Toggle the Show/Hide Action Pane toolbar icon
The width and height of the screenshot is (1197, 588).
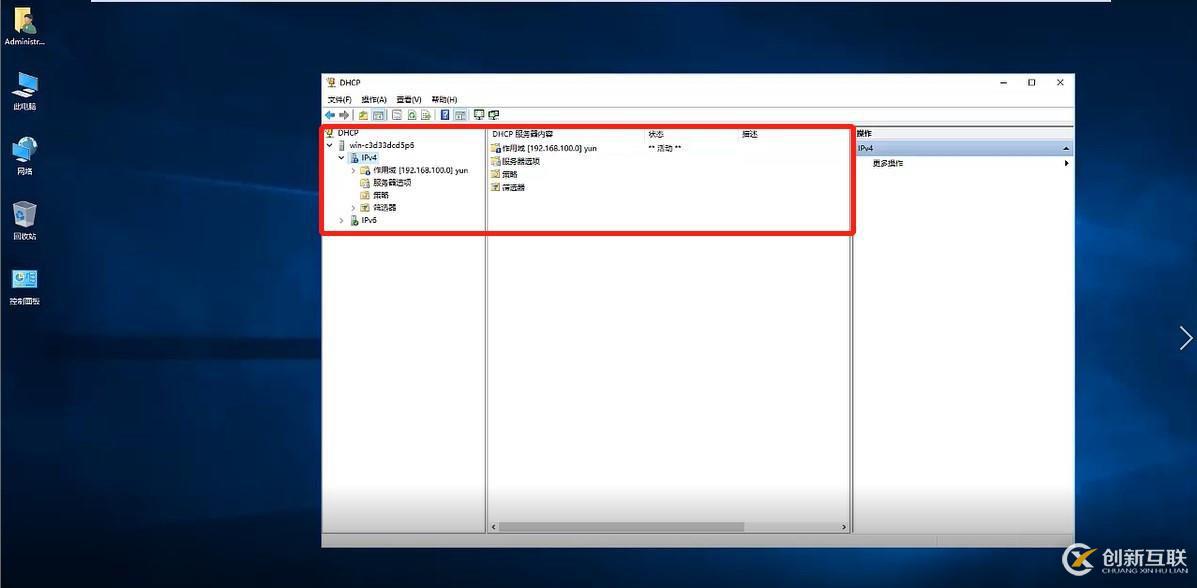click(460, 115)
